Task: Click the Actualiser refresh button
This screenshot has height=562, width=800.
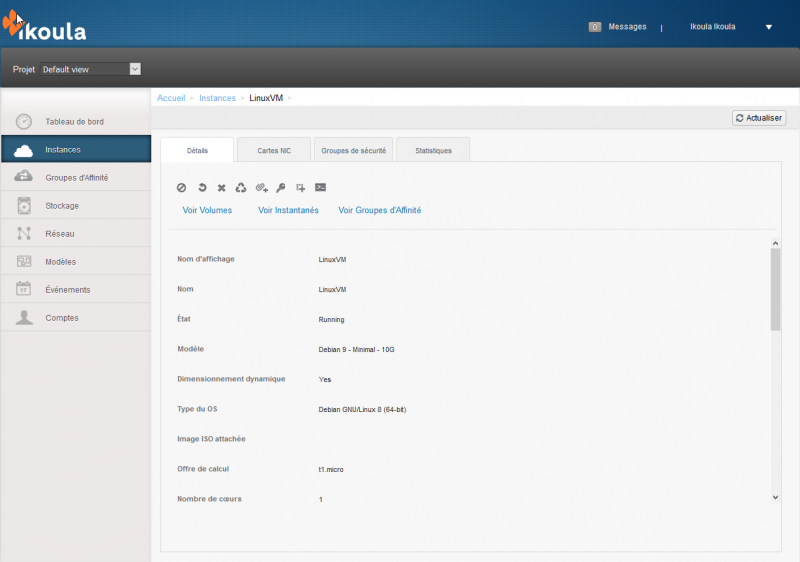Action: click(x=759, y=118)
